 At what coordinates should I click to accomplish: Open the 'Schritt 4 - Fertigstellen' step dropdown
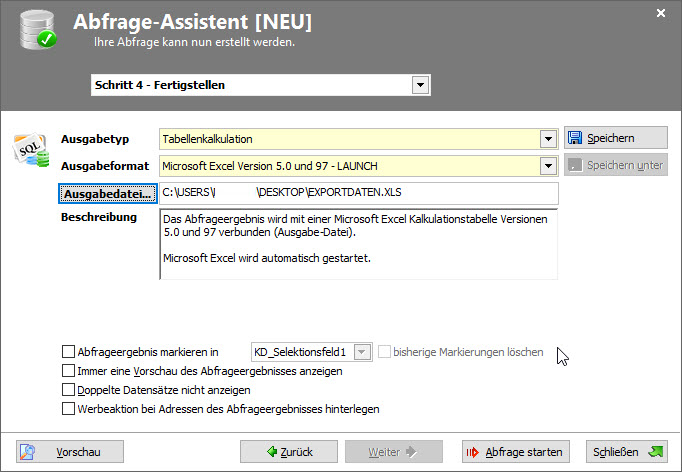point(420,85)
